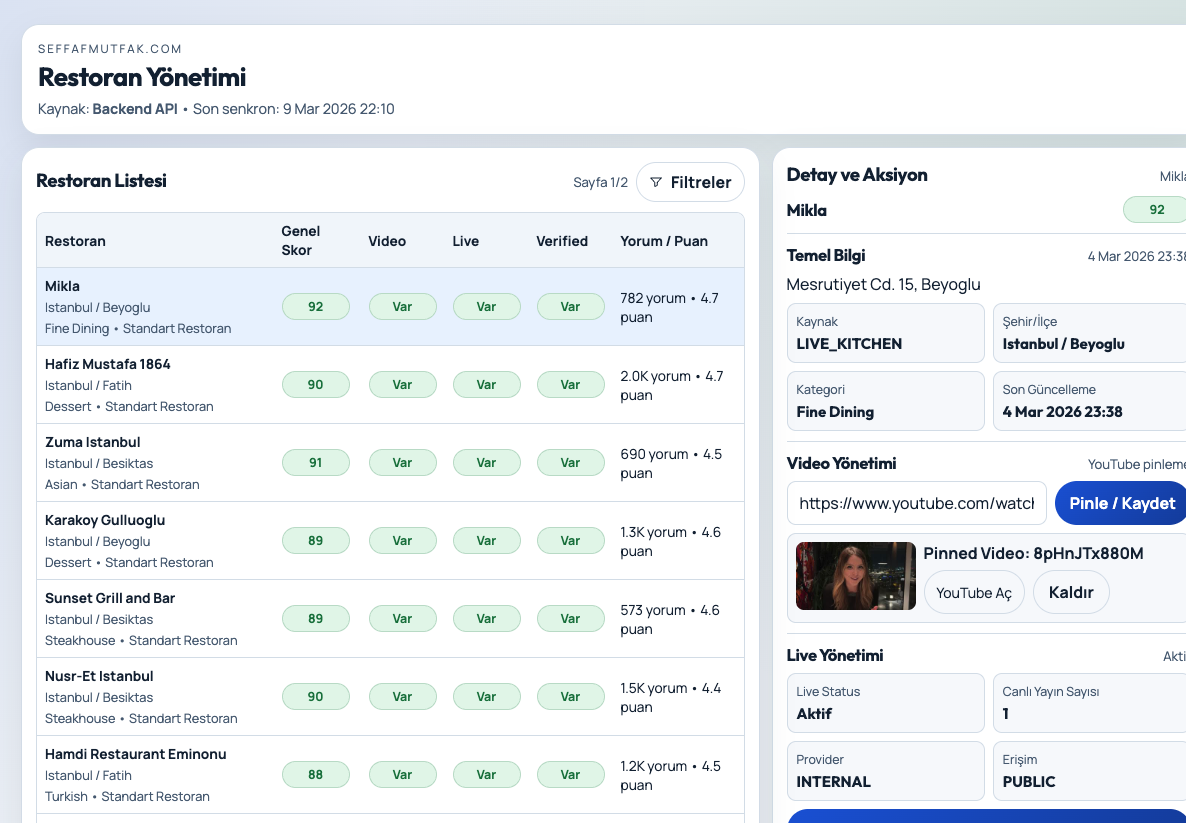Click the Provider INTERNAL card
This screenshot has height=823, width=1186.
pyautogui.click(x=886, y=771)
